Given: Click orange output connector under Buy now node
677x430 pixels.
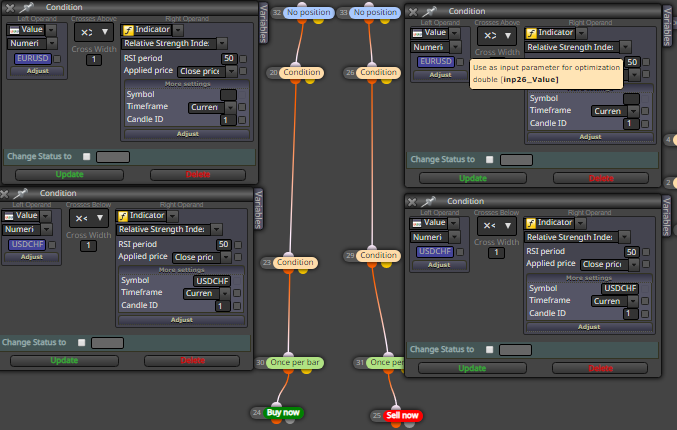Looking at the screenshot, I should (276, 420).
